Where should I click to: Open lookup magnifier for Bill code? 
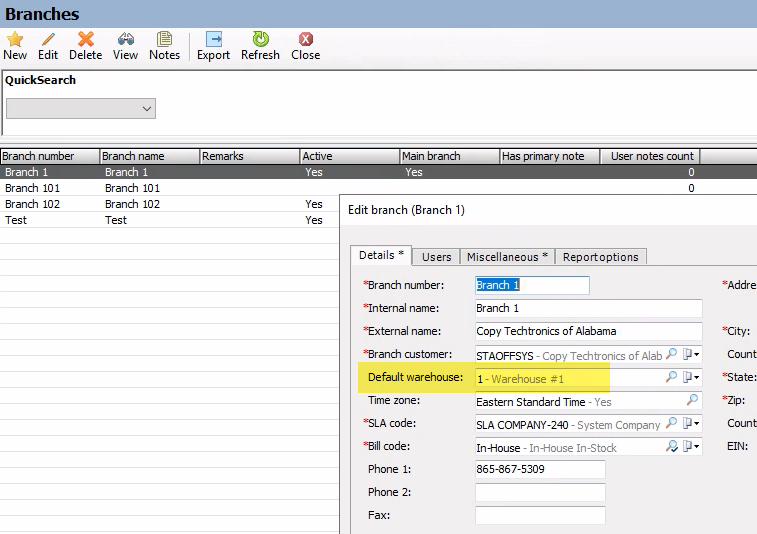pos(671,446)
